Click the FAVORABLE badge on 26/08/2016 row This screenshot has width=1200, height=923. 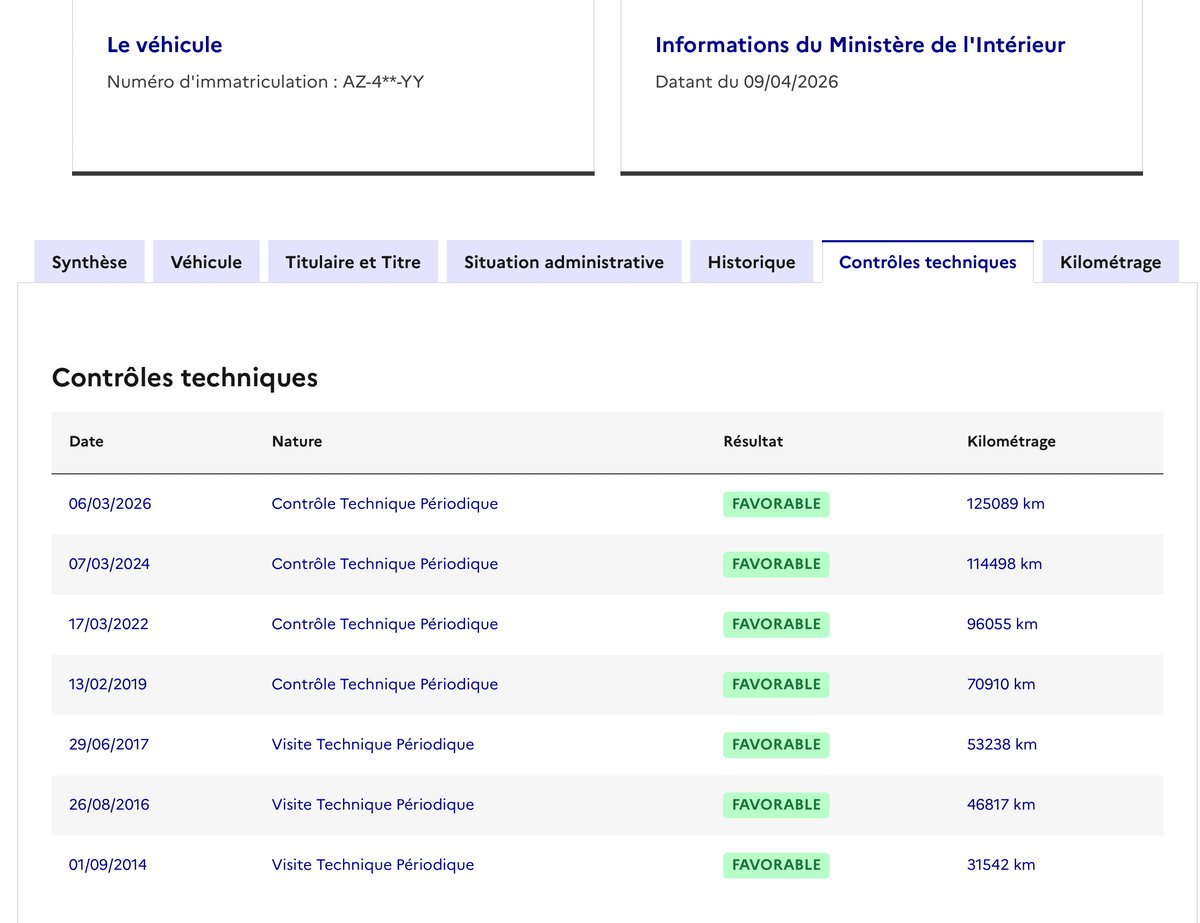[776, 805]
